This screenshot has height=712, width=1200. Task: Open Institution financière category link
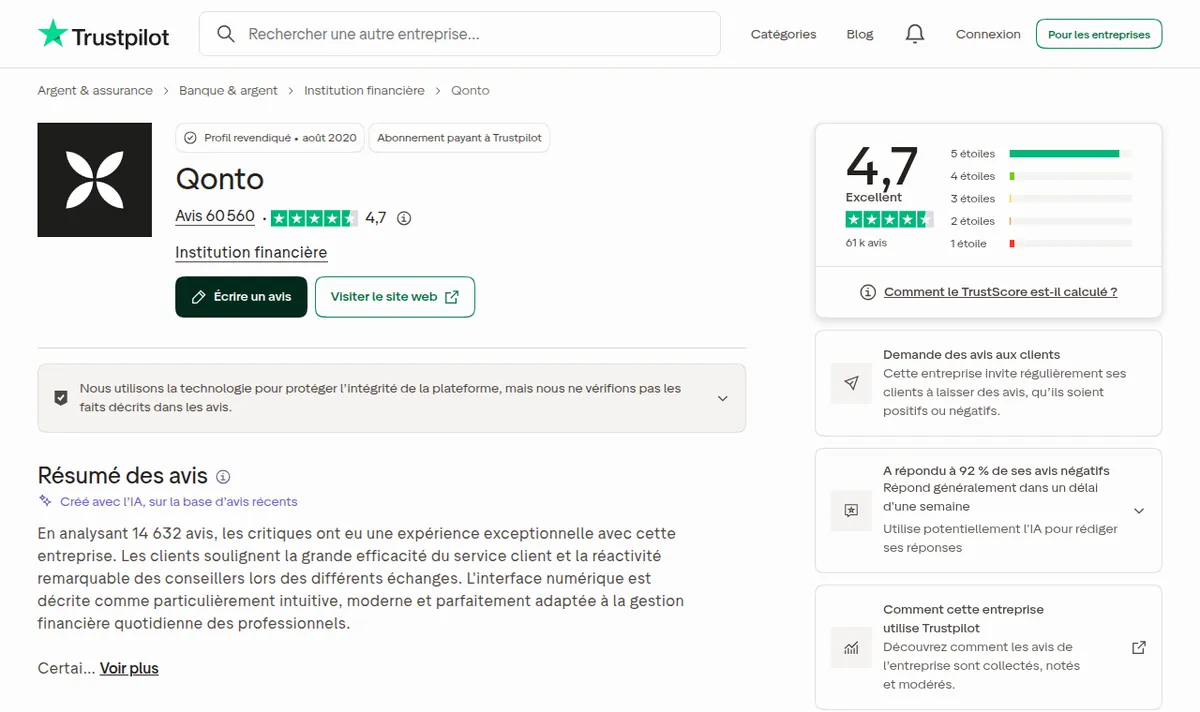251,253
